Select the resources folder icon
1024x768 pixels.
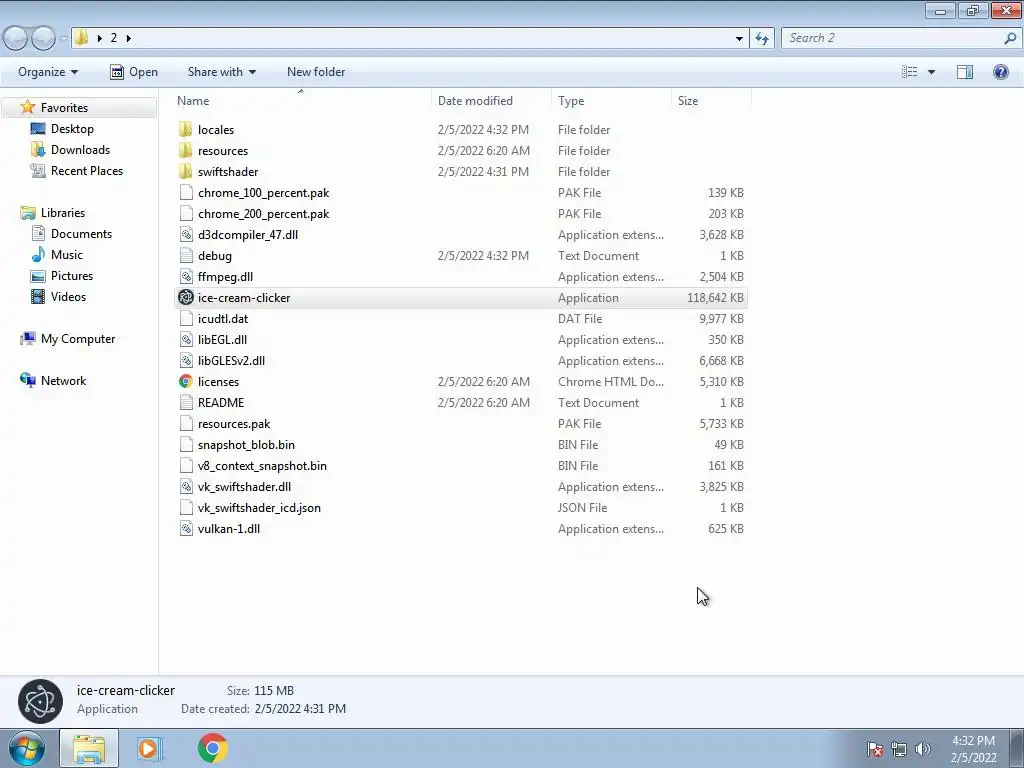click(x=185, y=150)
